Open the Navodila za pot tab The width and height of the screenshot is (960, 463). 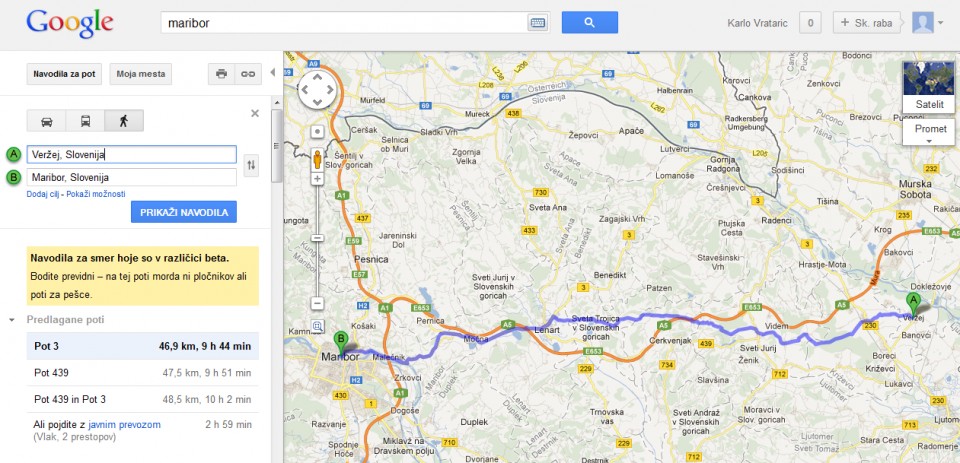(64, 74)
